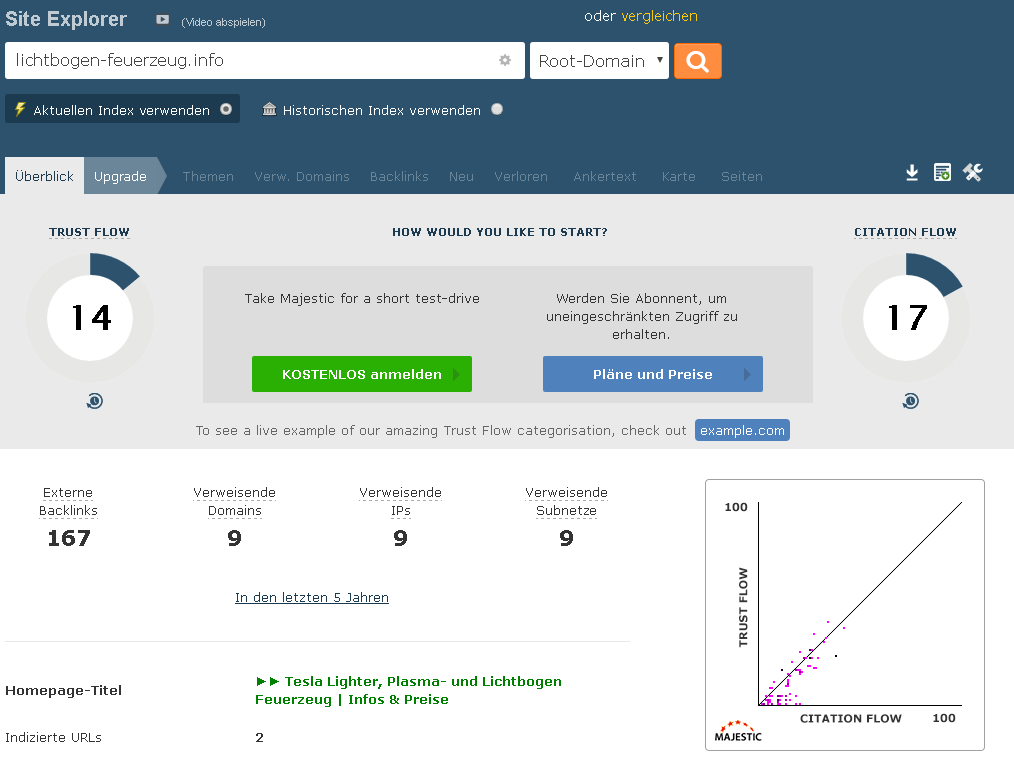This screenshot has height=766, width=1014.
Task: Open the Backlinks tab
Action: [x=399, y=176]
